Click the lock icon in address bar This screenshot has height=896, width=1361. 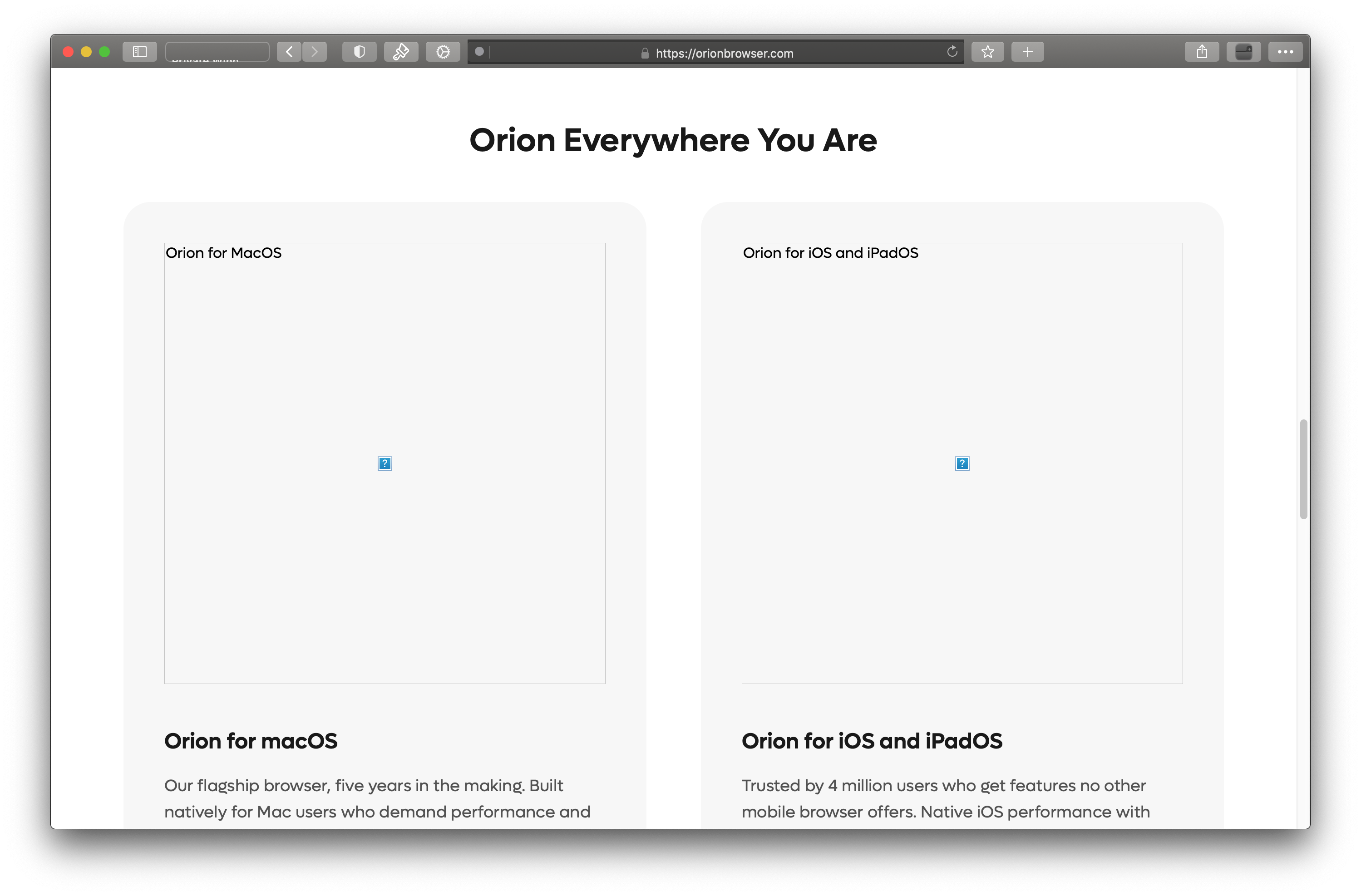point(645,53)
